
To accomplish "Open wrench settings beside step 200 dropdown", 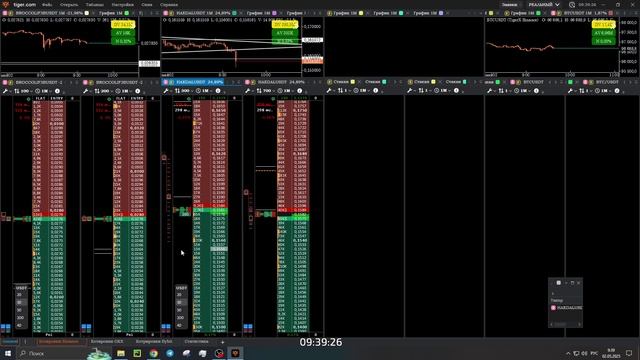I will [x=86, y=91].
